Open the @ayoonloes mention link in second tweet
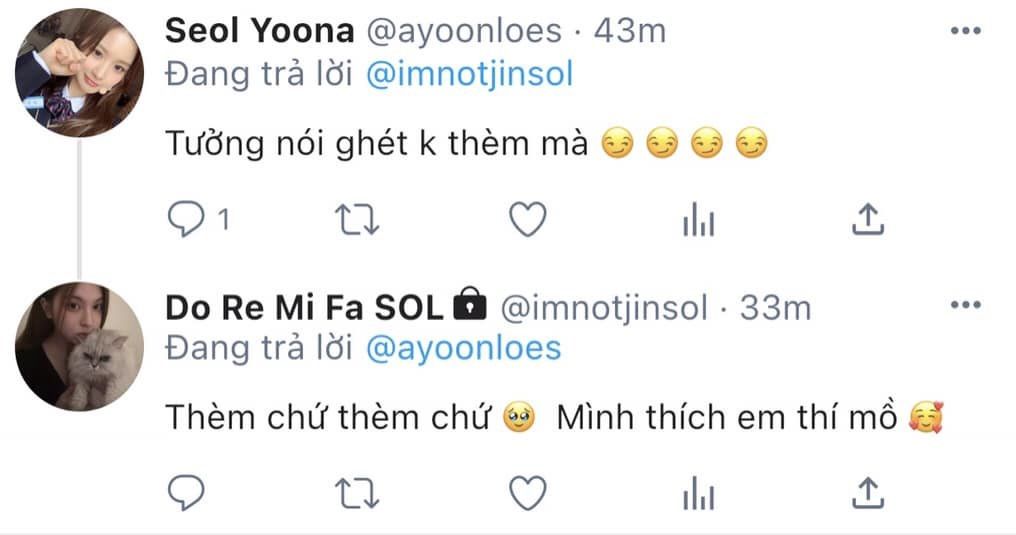The image size is (1016, 535). click(x=463, y=347)
